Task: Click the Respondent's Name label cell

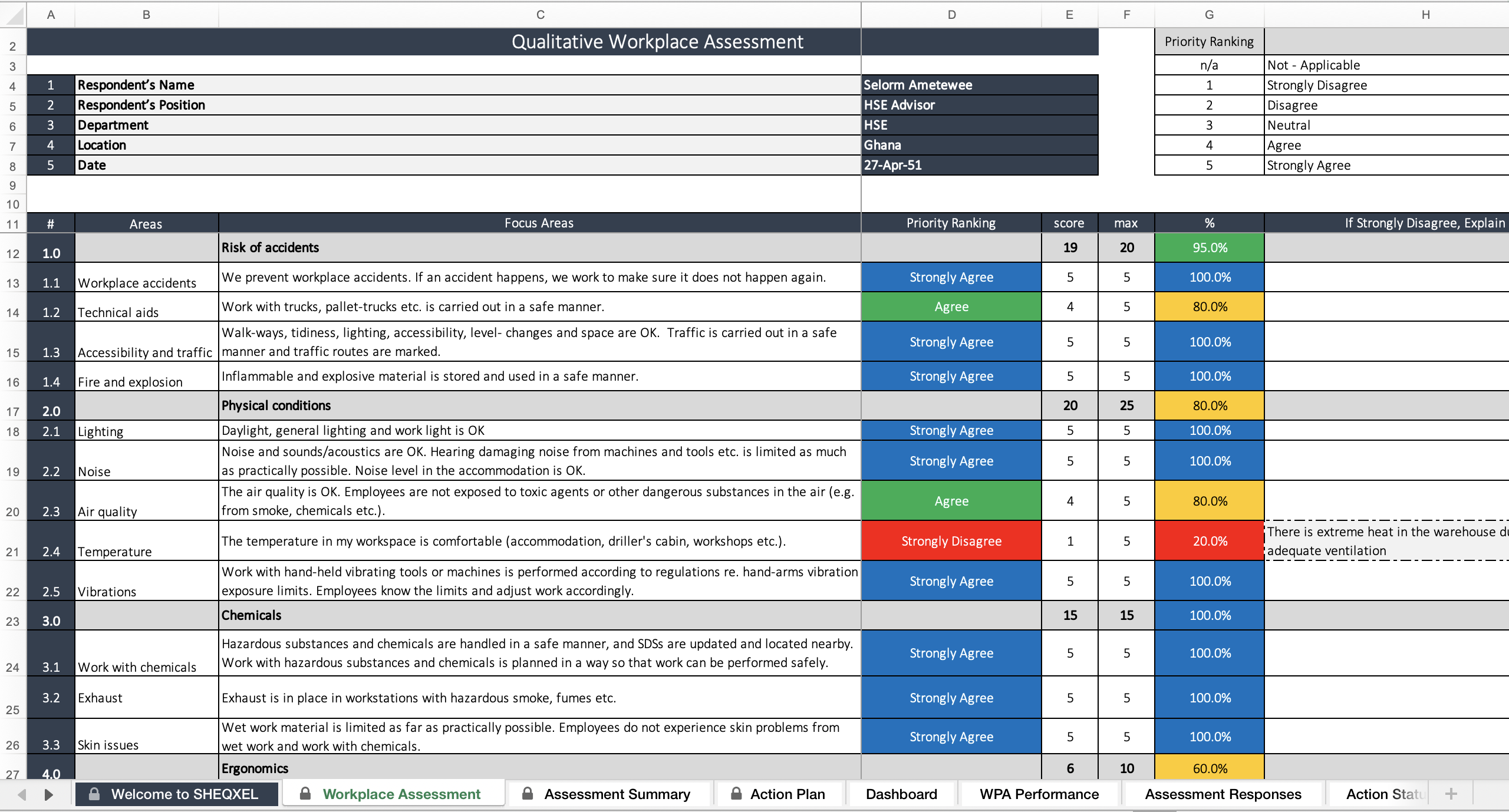Action: click(469, 85)
